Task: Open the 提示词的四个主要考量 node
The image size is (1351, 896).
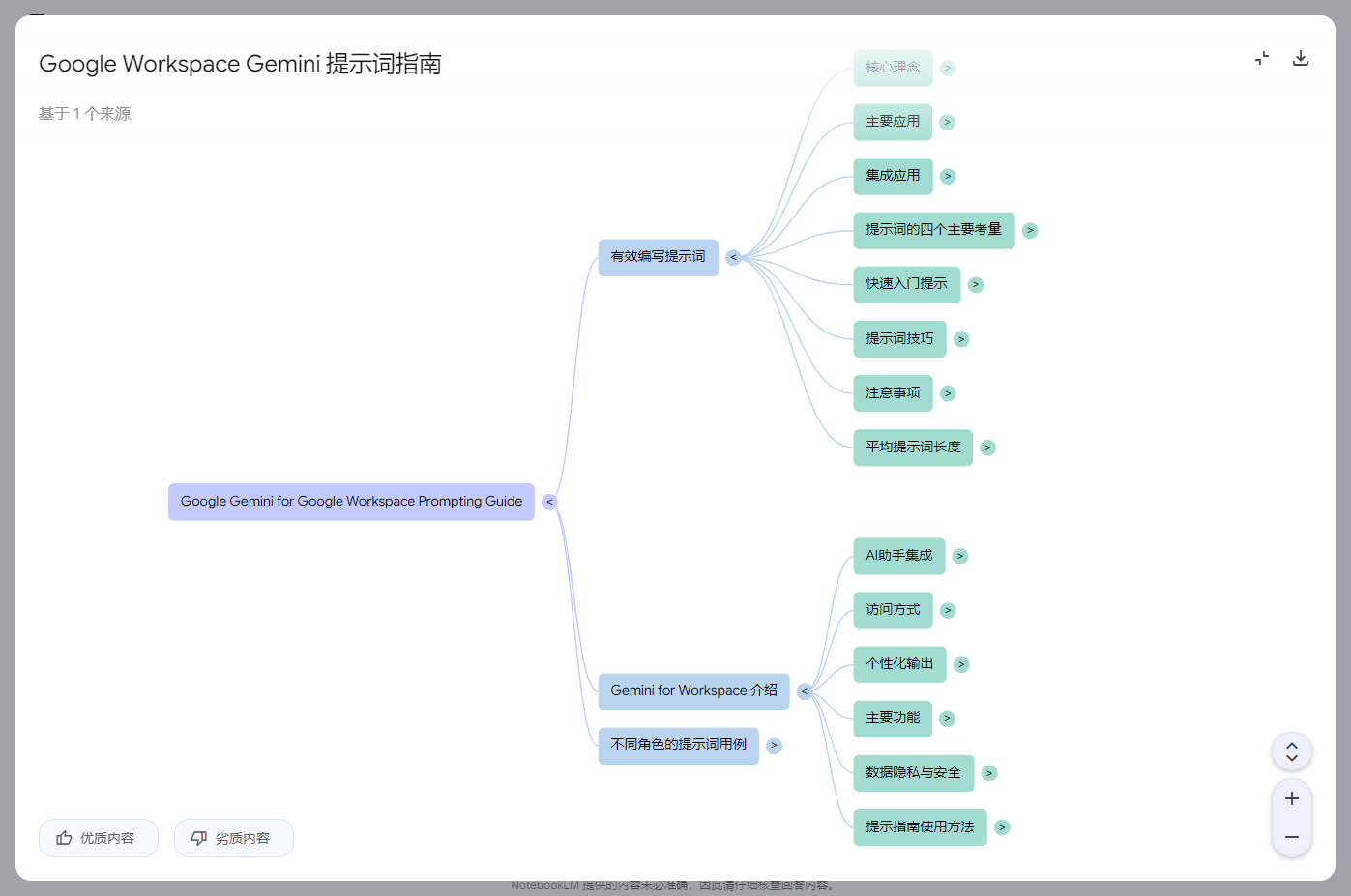Action: tap(934, 230)
